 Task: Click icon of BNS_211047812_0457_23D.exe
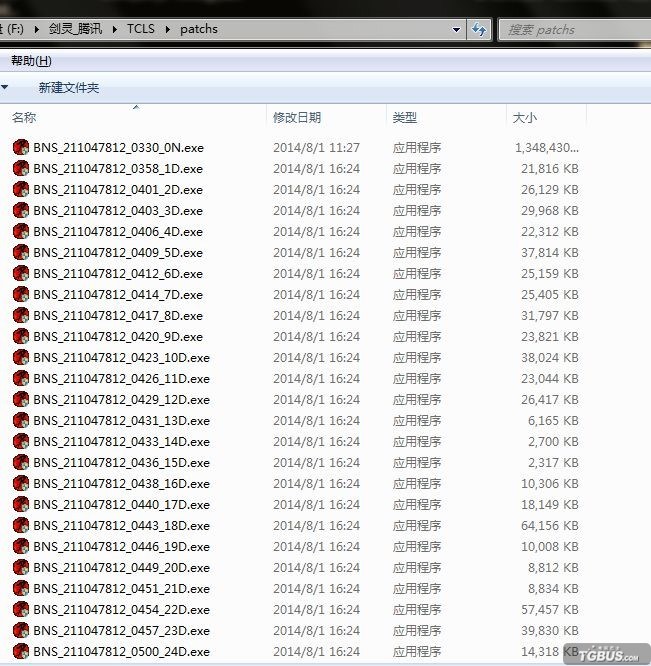point(21,630)
